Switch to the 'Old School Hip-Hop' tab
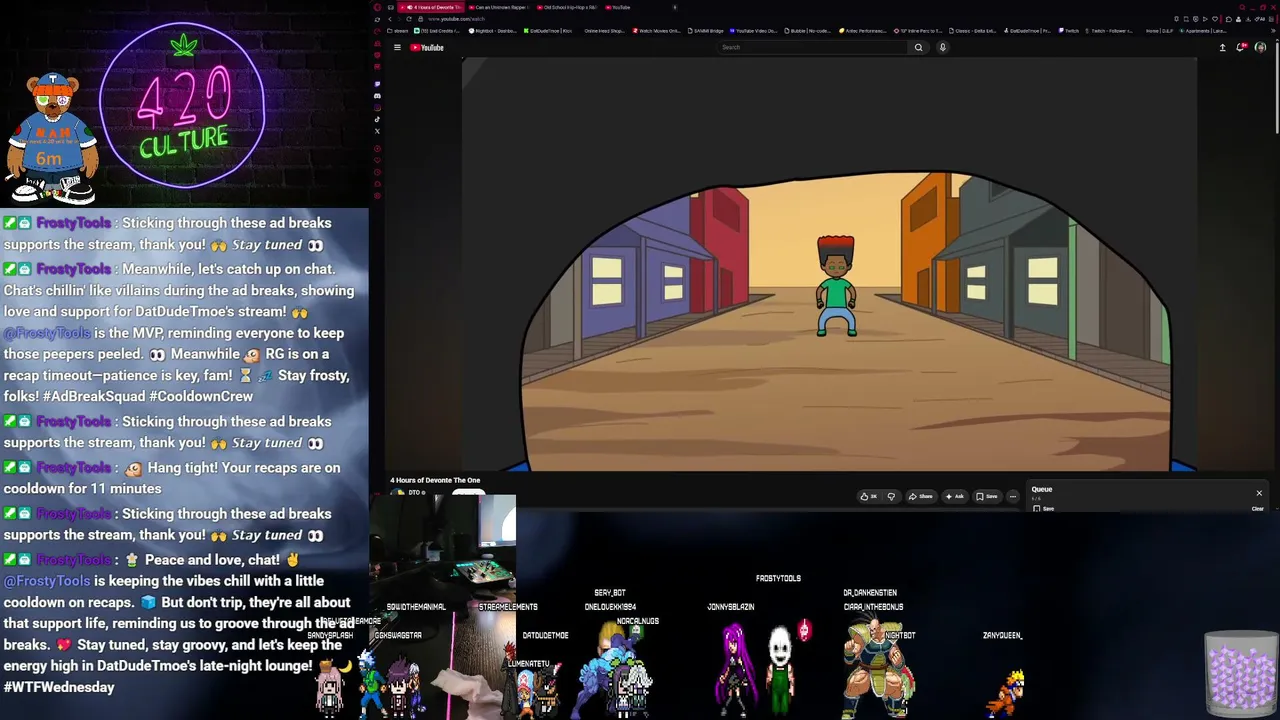Image resolution: width=1280 pixels, height=720 pixels. [568, 7]
